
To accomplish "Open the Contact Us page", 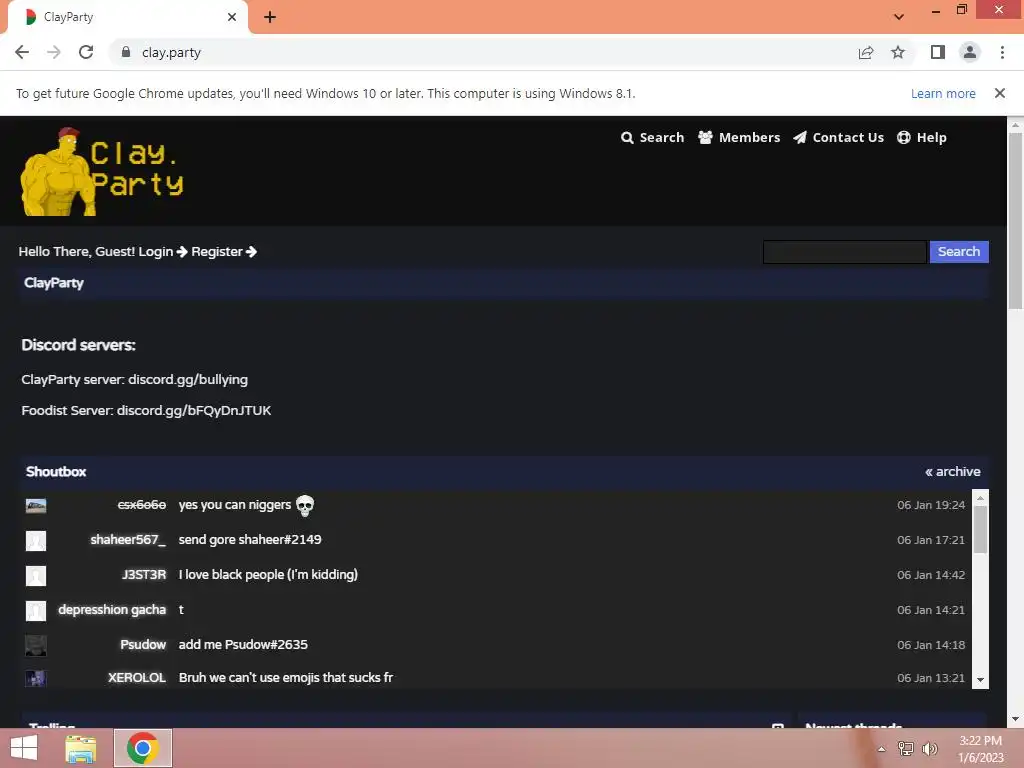I will coord(839,137).
